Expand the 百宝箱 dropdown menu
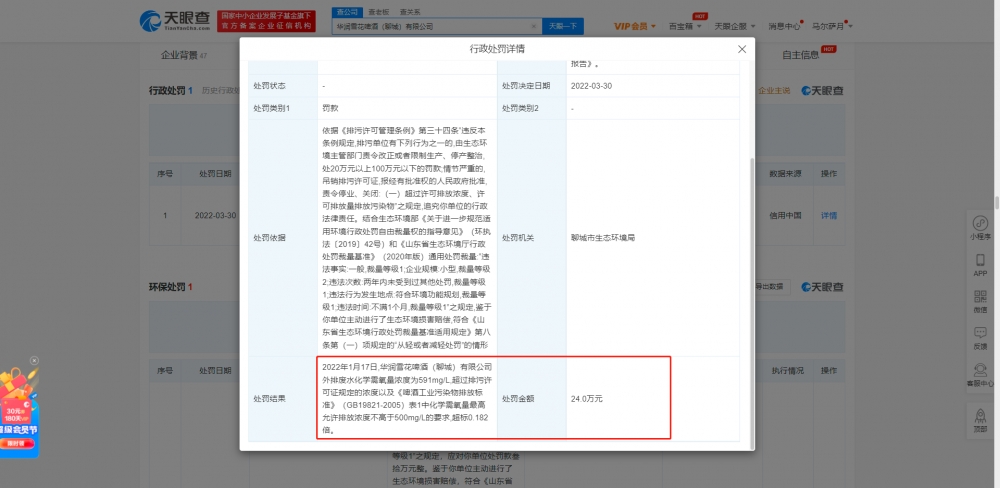 click(x=685, y=26)
